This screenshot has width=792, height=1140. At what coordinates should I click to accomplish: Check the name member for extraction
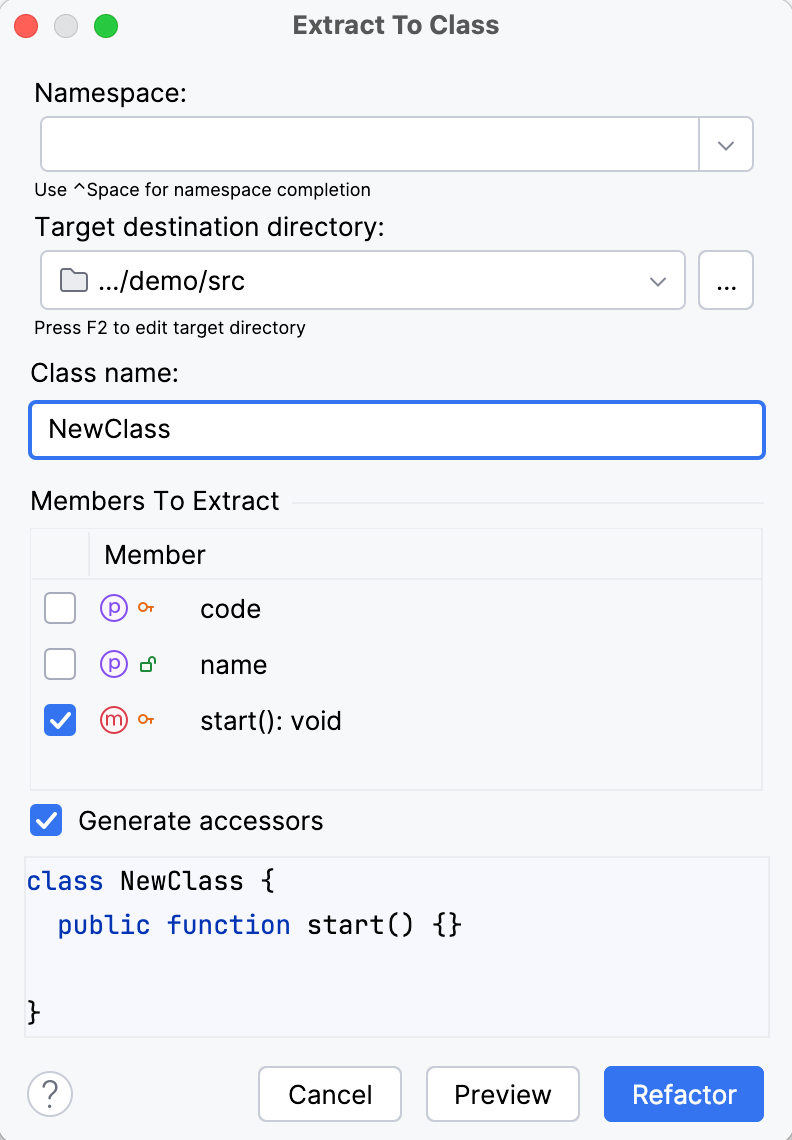59,664
